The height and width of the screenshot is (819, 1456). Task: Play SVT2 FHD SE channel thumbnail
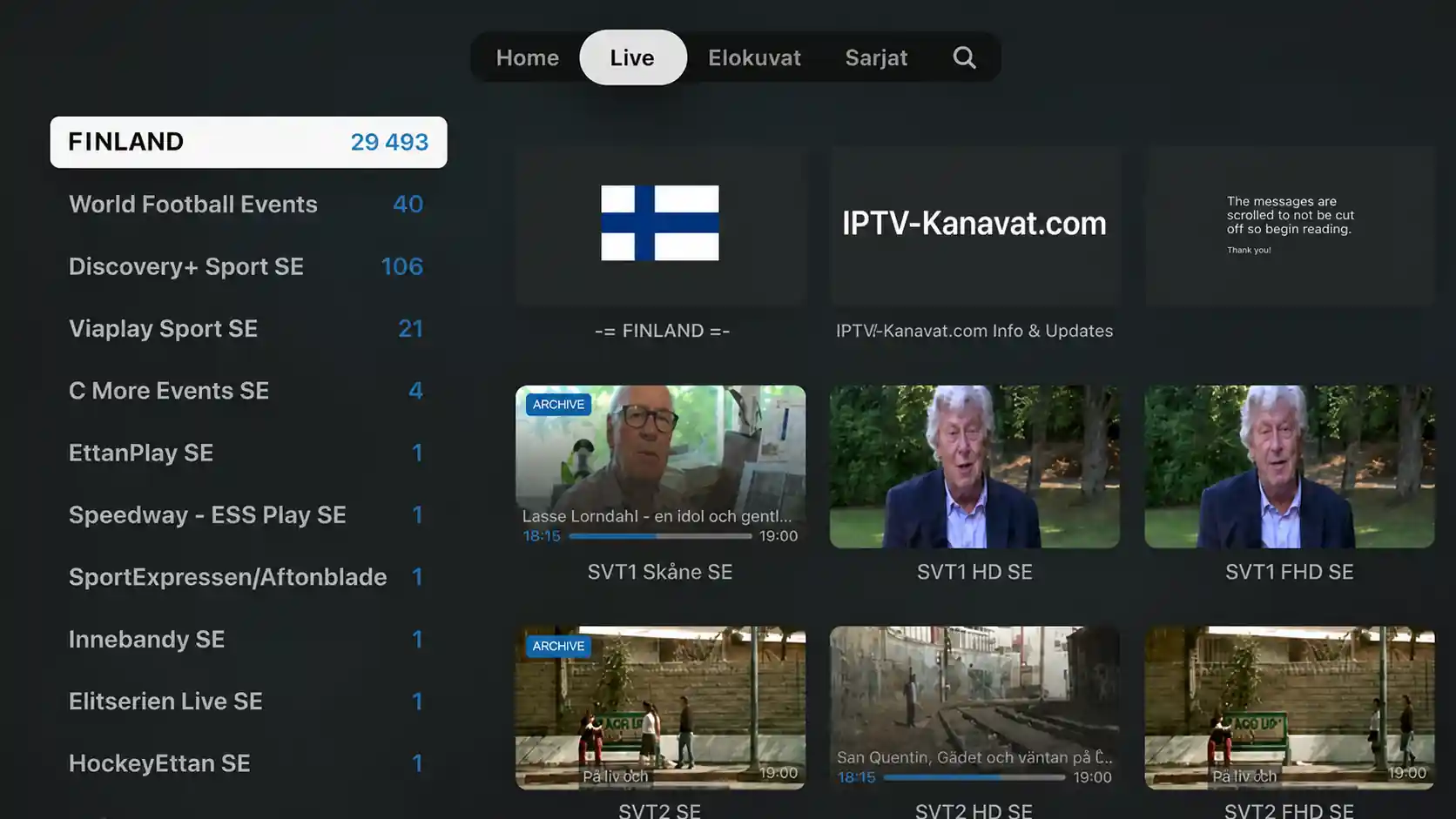point(1290,708)
